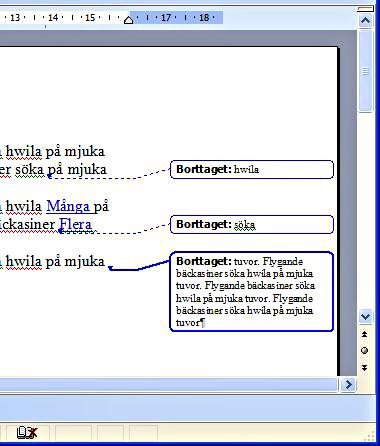Select the "Borttaget: söka" revision balloon
Image resolution: width=380 pixels, height=446 pixels.
(x=252, y=225)
